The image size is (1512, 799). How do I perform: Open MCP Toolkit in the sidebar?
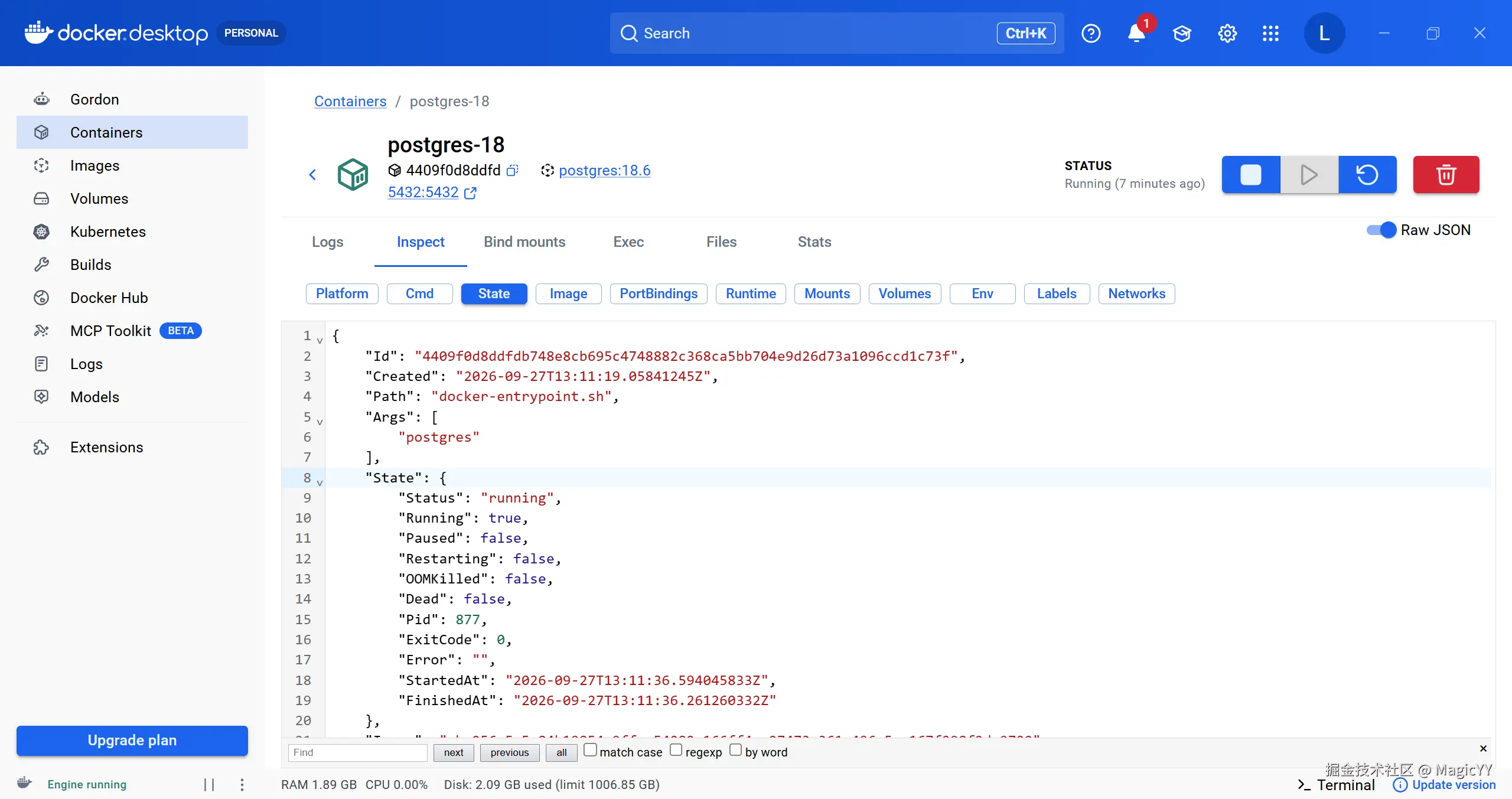pos(132,331)
